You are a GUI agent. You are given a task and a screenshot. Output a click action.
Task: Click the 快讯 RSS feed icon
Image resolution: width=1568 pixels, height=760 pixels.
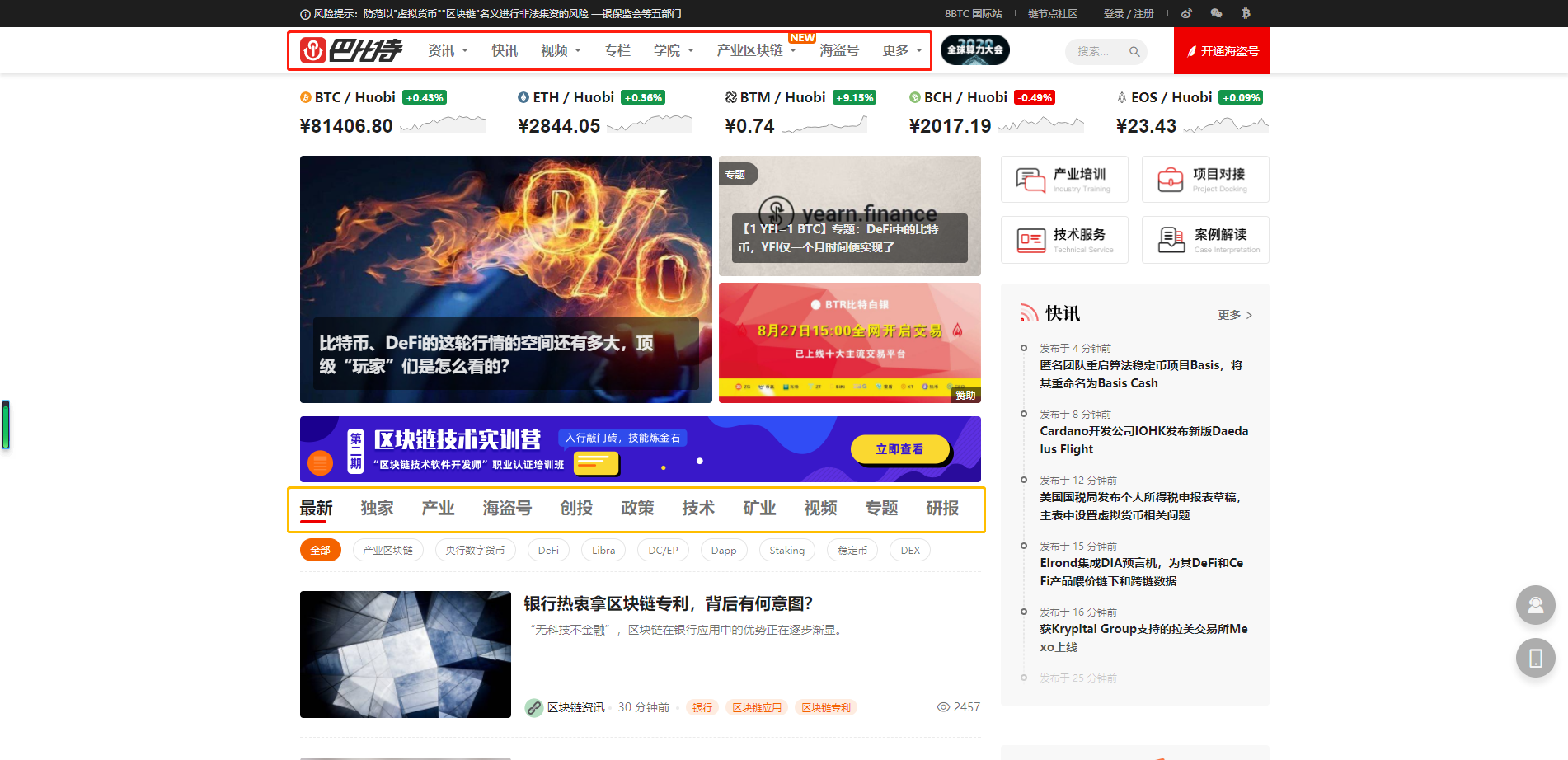point(1029,313)
